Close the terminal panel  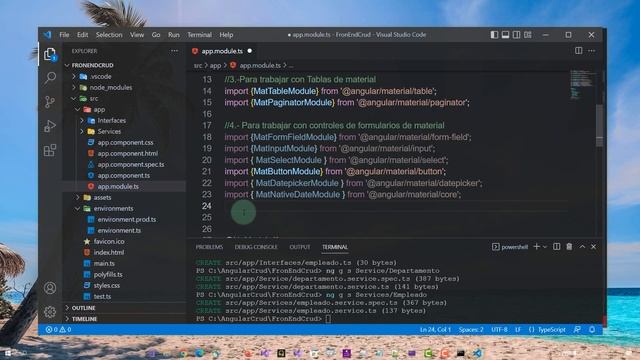click(x=593, y=247)
